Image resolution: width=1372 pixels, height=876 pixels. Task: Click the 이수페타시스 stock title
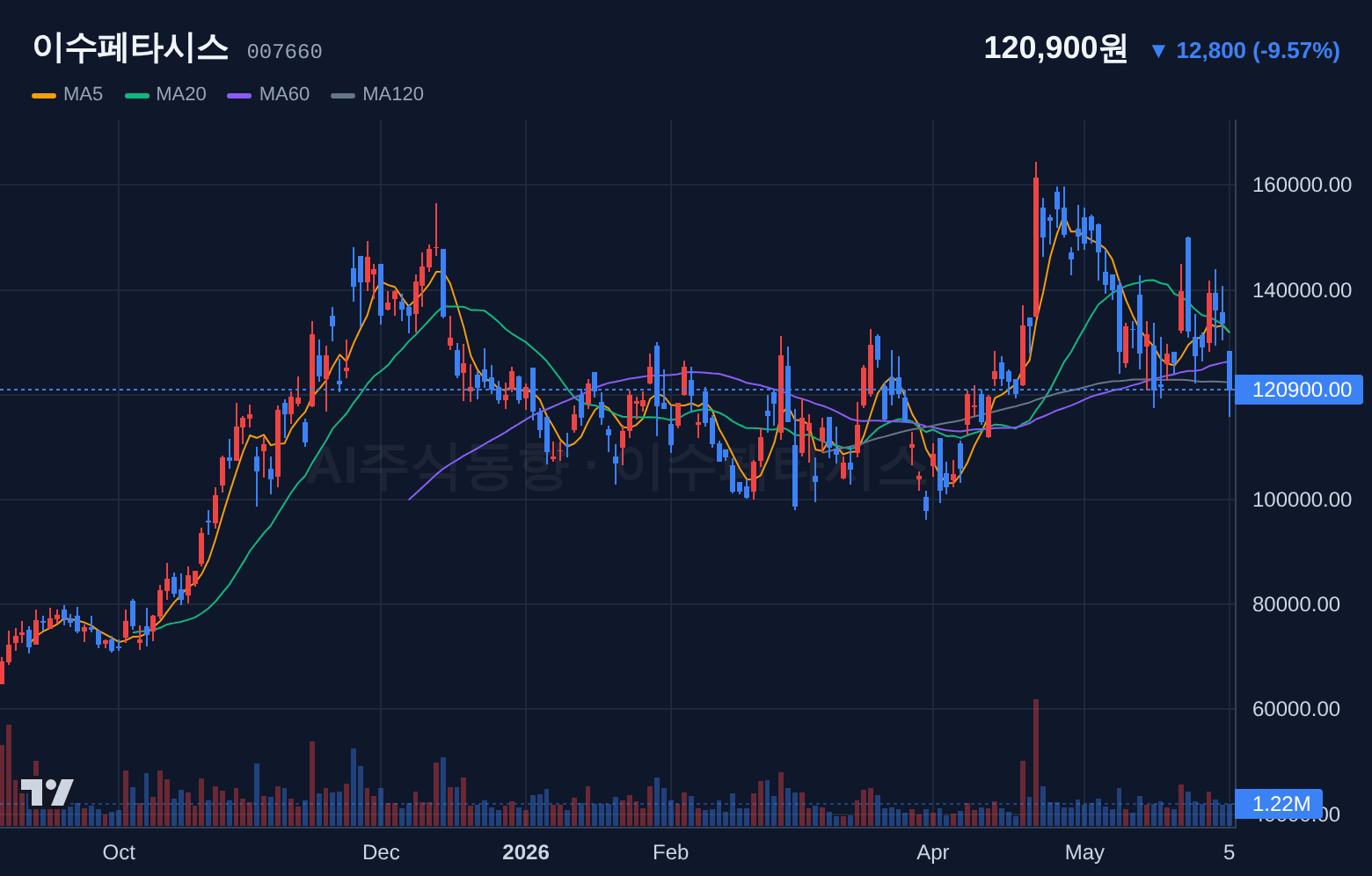click(x=130, y=47)
